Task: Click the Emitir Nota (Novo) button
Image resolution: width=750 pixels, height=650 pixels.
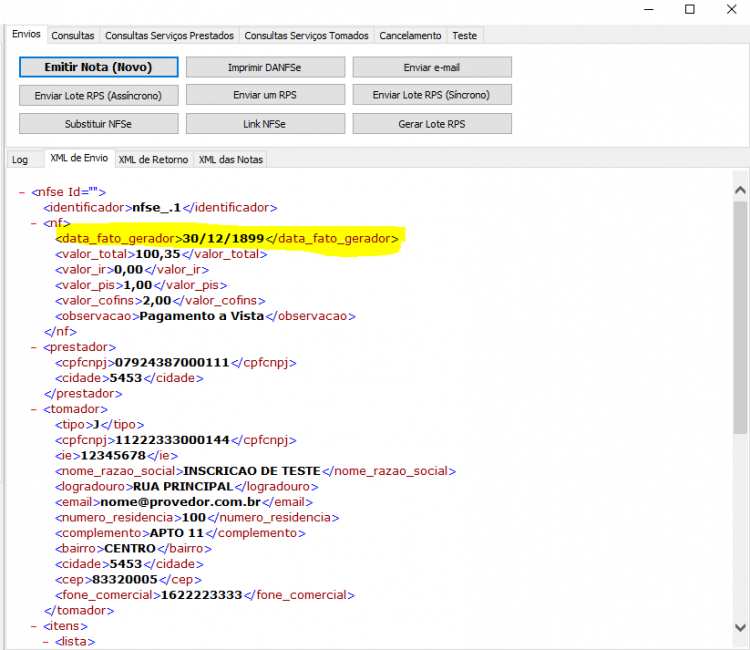Action: [99, 67]
